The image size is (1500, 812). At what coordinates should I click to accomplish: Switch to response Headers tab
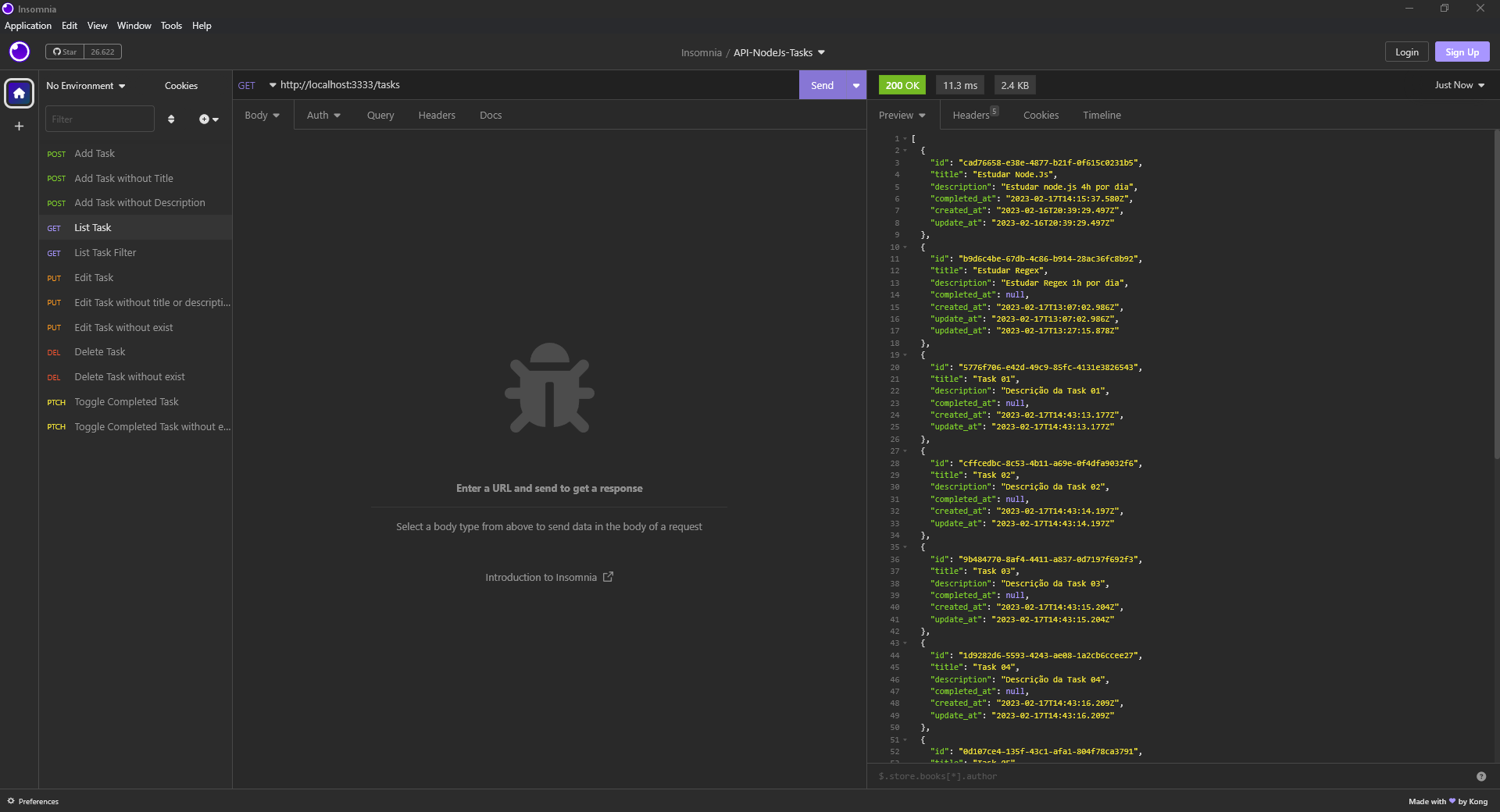click(976, 115)
